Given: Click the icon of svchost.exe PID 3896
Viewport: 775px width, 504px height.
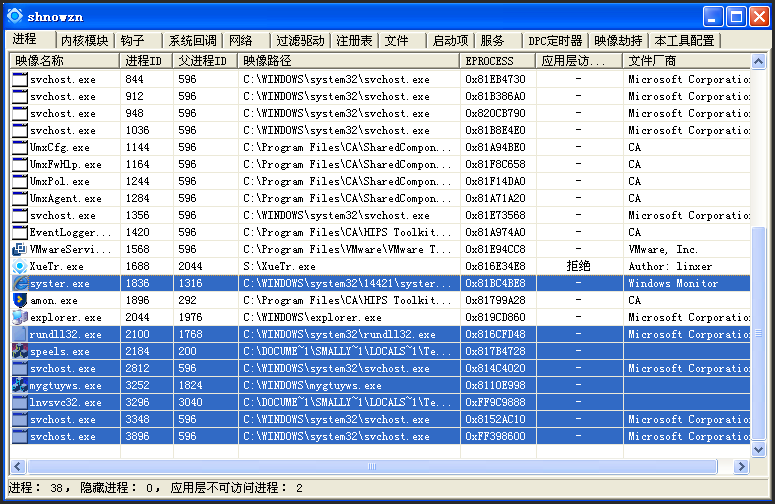Looking at the screenshot, I should [20, 436].
